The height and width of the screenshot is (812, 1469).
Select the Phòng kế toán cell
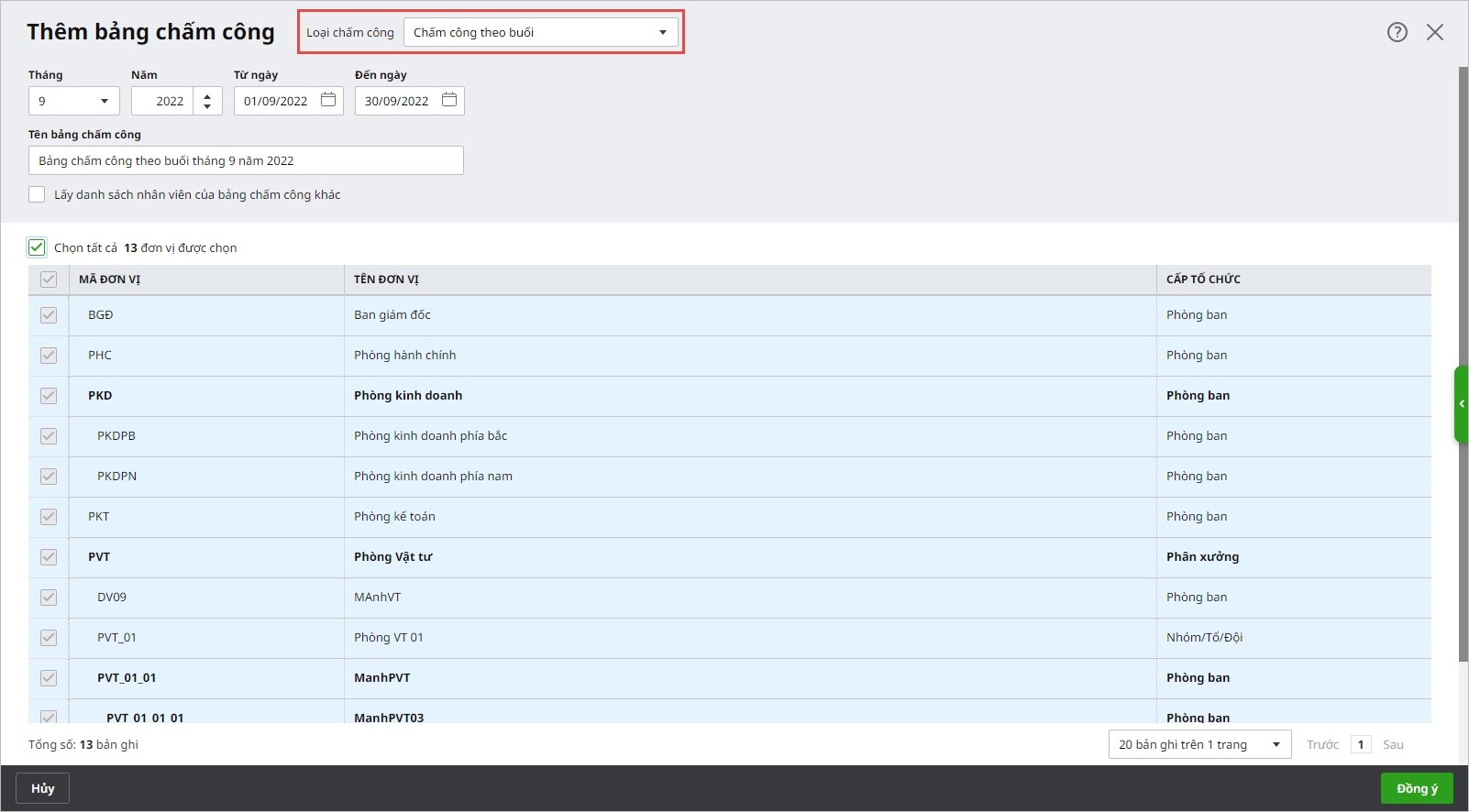(750, 517)
